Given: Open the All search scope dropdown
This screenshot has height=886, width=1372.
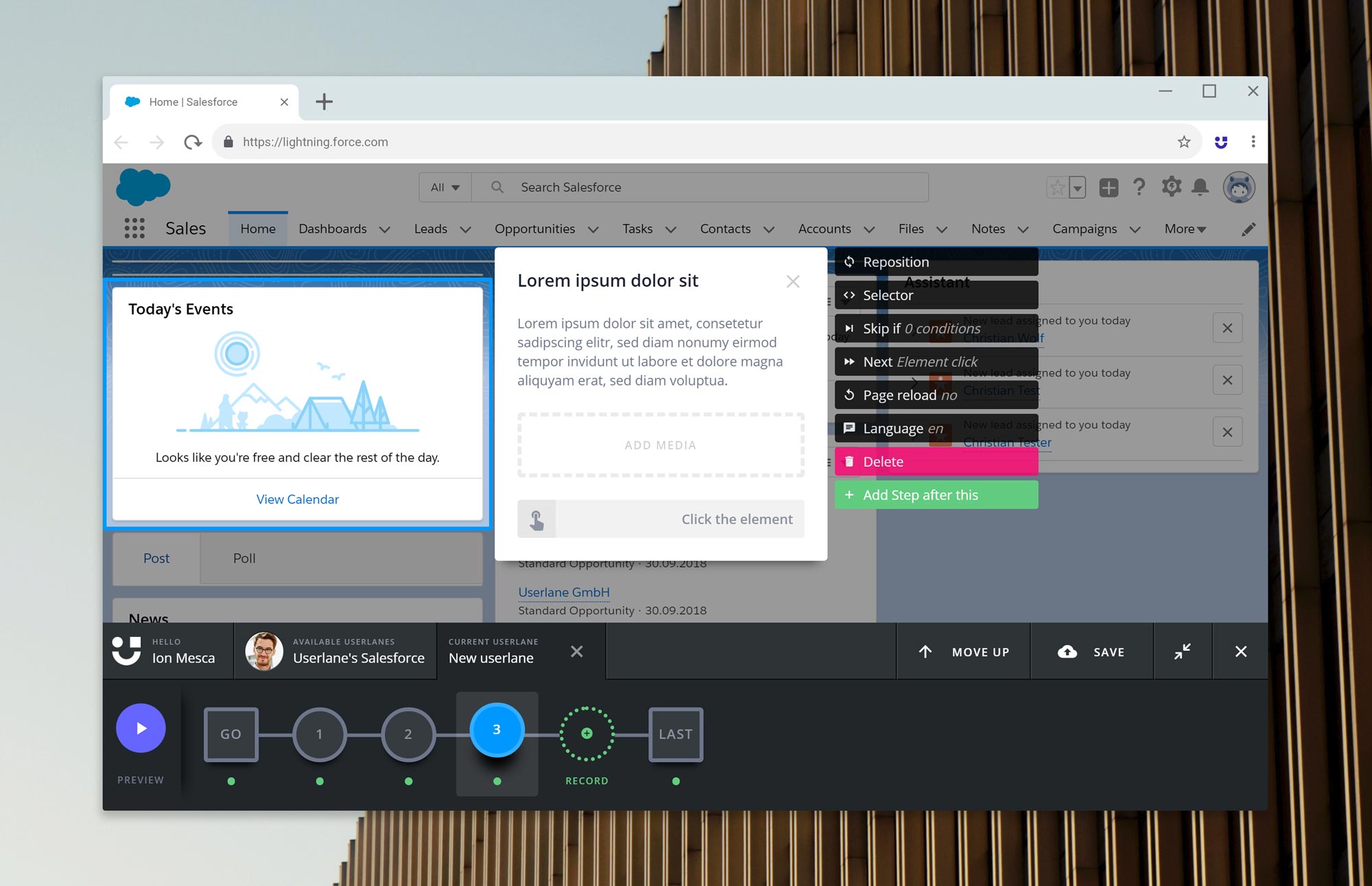Looking at the screenshot, I should (x=445, y=187).
